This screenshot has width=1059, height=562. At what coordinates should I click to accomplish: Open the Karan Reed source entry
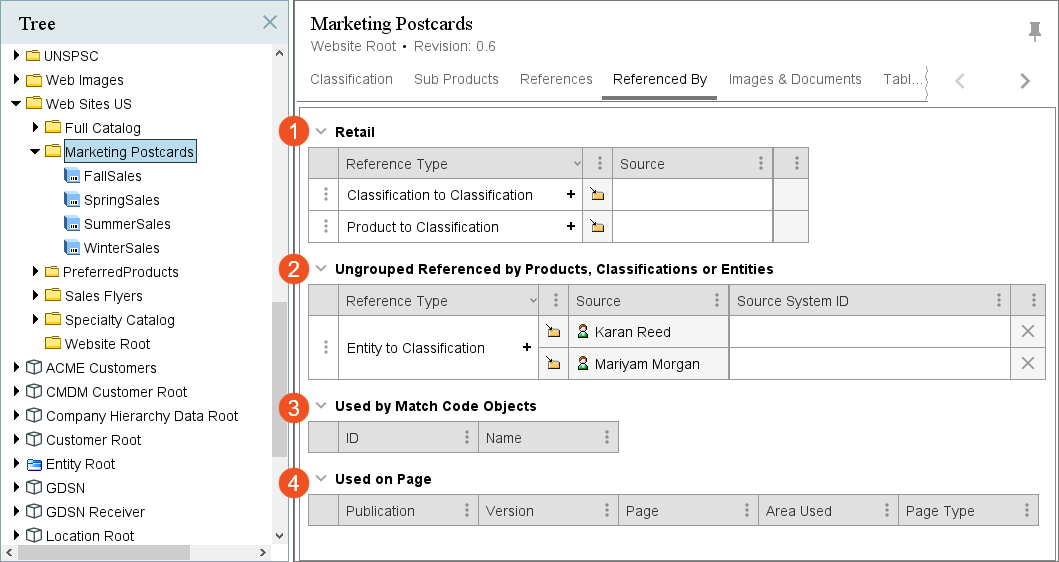(x=632, y=332)
